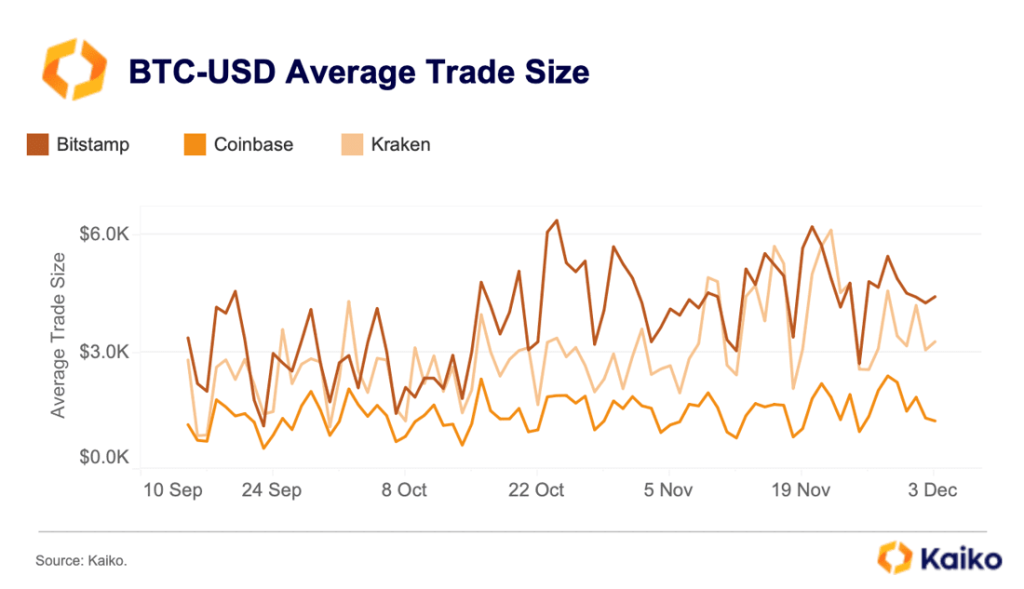
Task: Toggle the Coinbase legend color swatch
Action: [195, 145]
